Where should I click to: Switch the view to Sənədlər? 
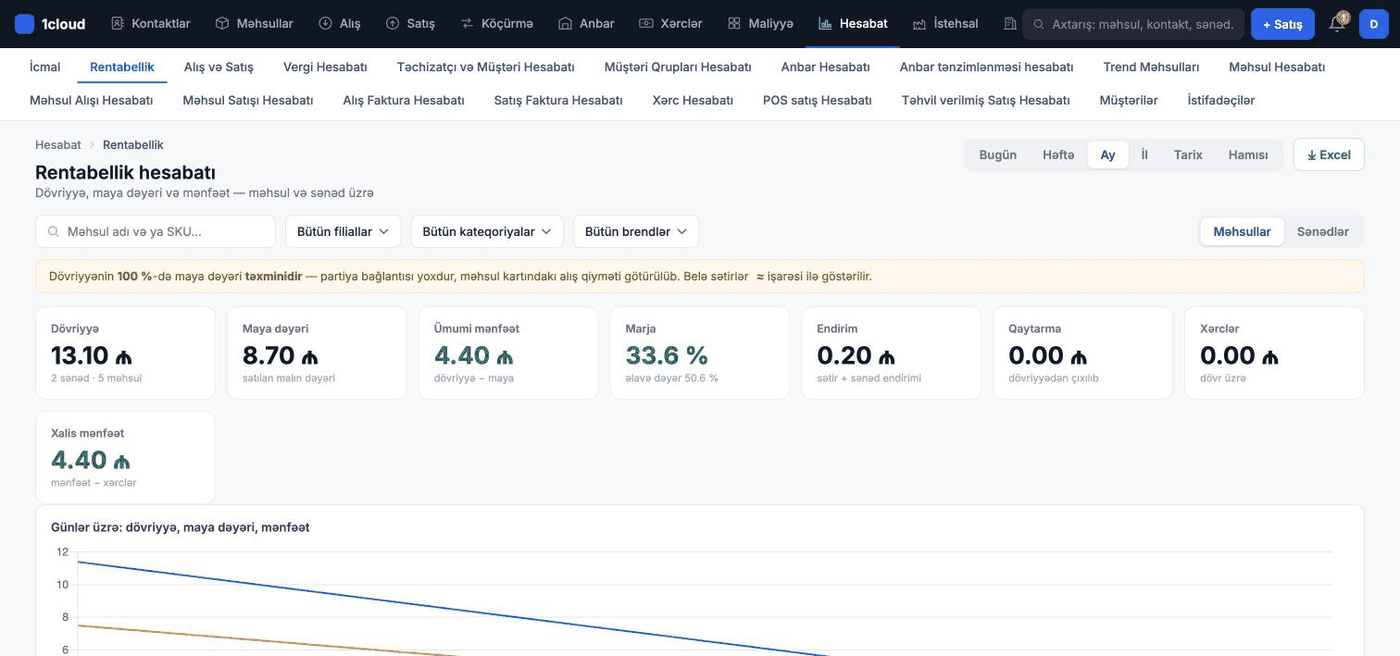point(1323,231)
